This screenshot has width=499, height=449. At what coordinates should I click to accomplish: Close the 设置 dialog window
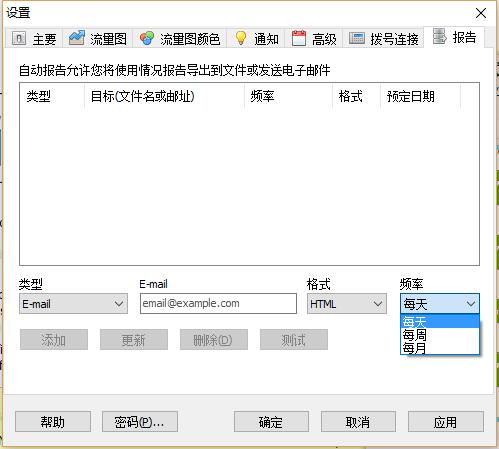click(x=481, y=13)
